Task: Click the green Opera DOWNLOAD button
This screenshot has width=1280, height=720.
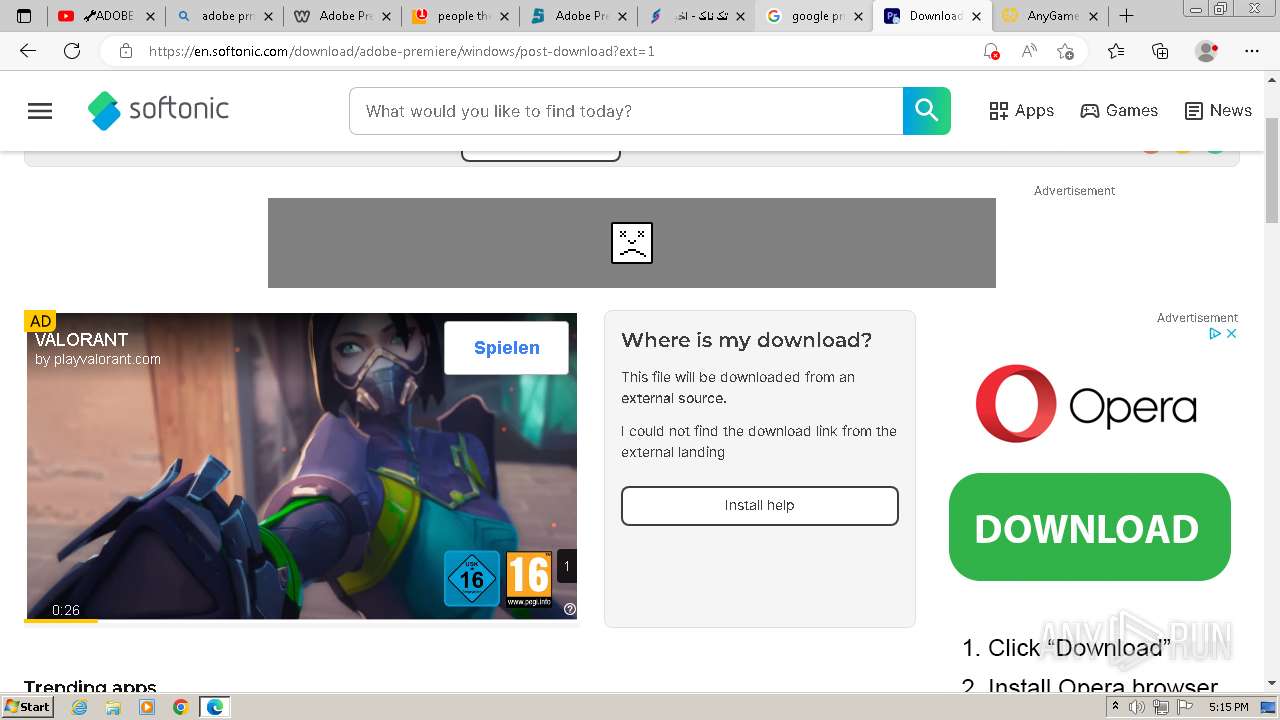Action: [x=1090, y=527]
